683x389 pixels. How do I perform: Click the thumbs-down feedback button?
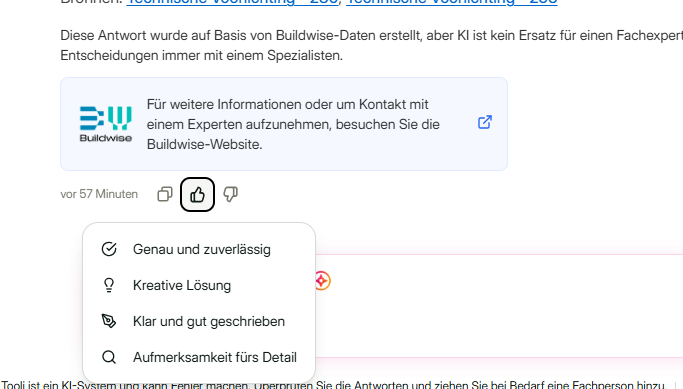[x=230, y=194]
